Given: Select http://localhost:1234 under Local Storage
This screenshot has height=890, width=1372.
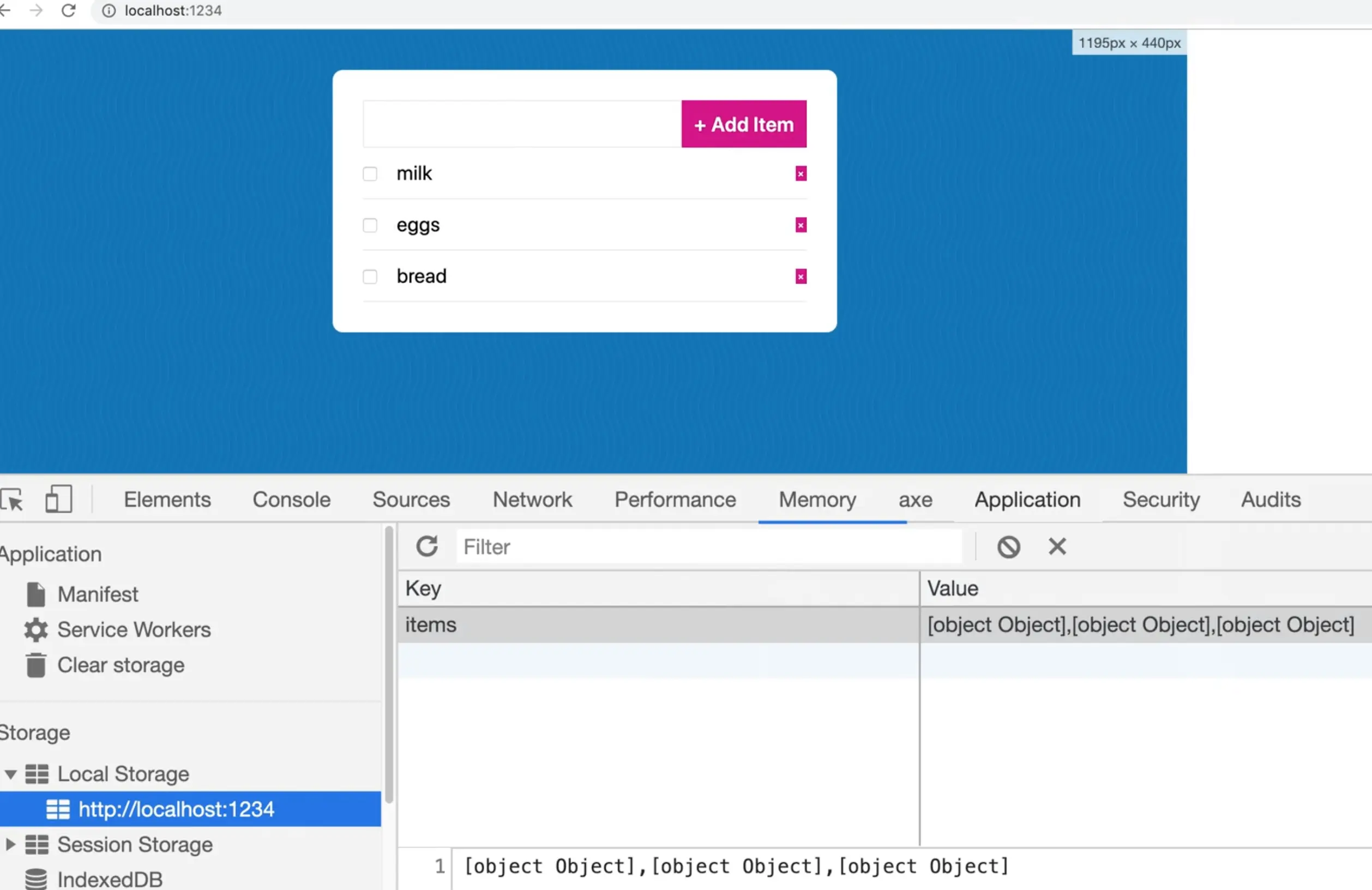Looking at the screenshot, I should (176, 809).
